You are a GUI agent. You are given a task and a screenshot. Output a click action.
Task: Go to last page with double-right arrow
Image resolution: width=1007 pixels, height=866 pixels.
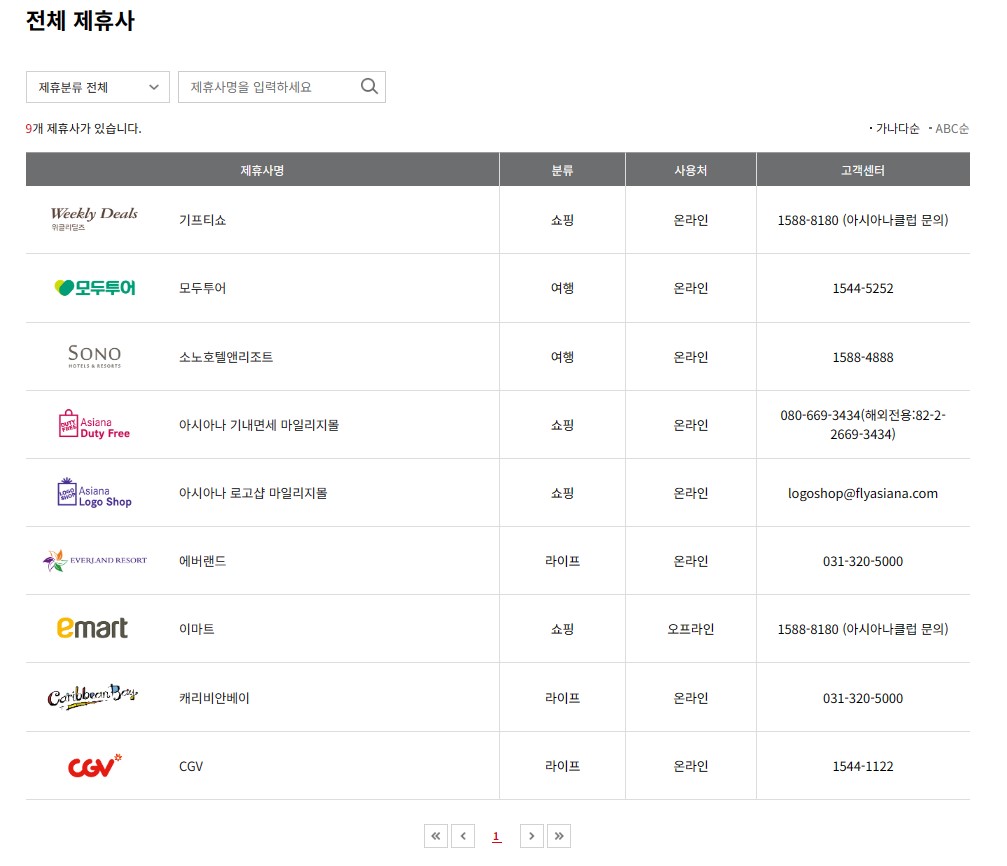tap(559, 836)
